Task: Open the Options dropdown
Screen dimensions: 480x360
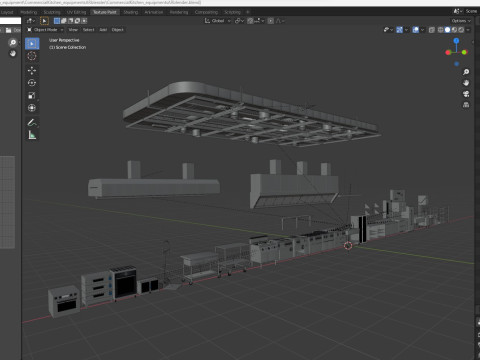Action: click(x=461, y=21)
